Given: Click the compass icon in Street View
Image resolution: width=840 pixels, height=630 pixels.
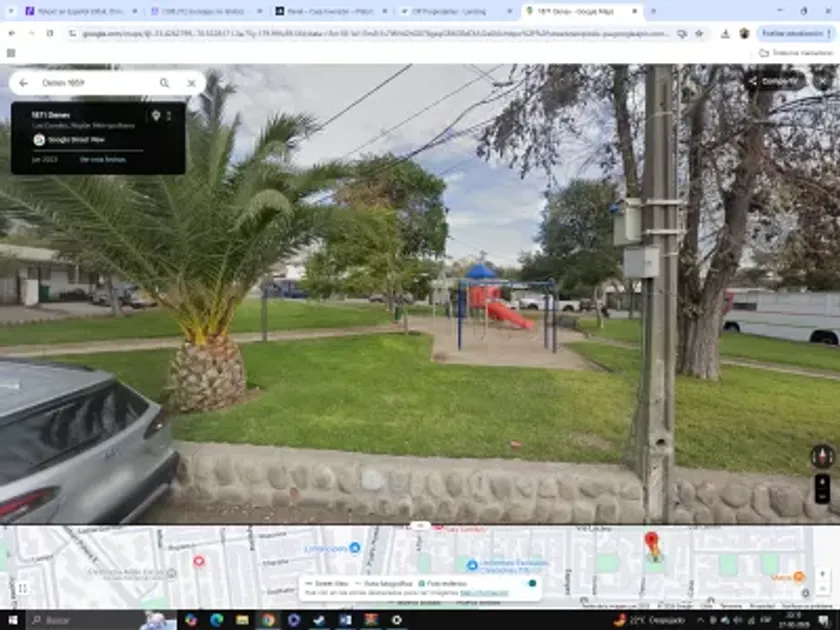Looking at the screenshot, I should click(822, 457).
